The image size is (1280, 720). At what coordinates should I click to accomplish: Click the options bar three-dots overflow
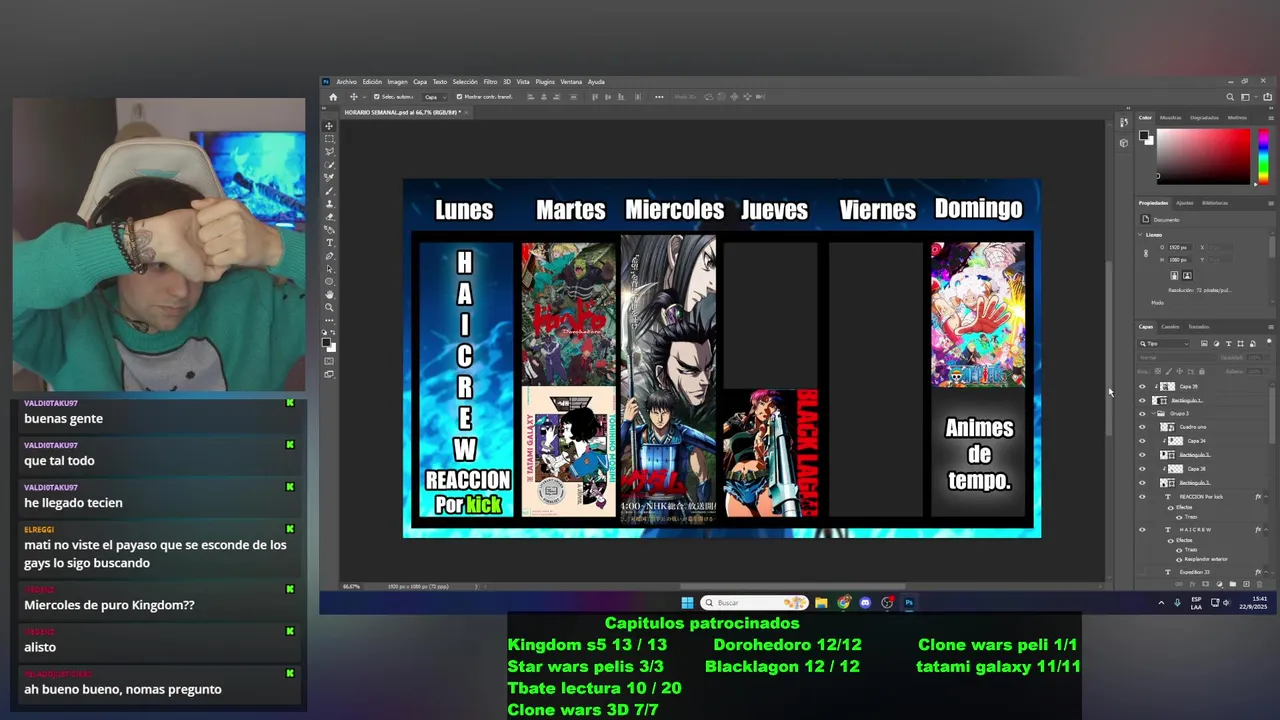[x=659, y=97]
